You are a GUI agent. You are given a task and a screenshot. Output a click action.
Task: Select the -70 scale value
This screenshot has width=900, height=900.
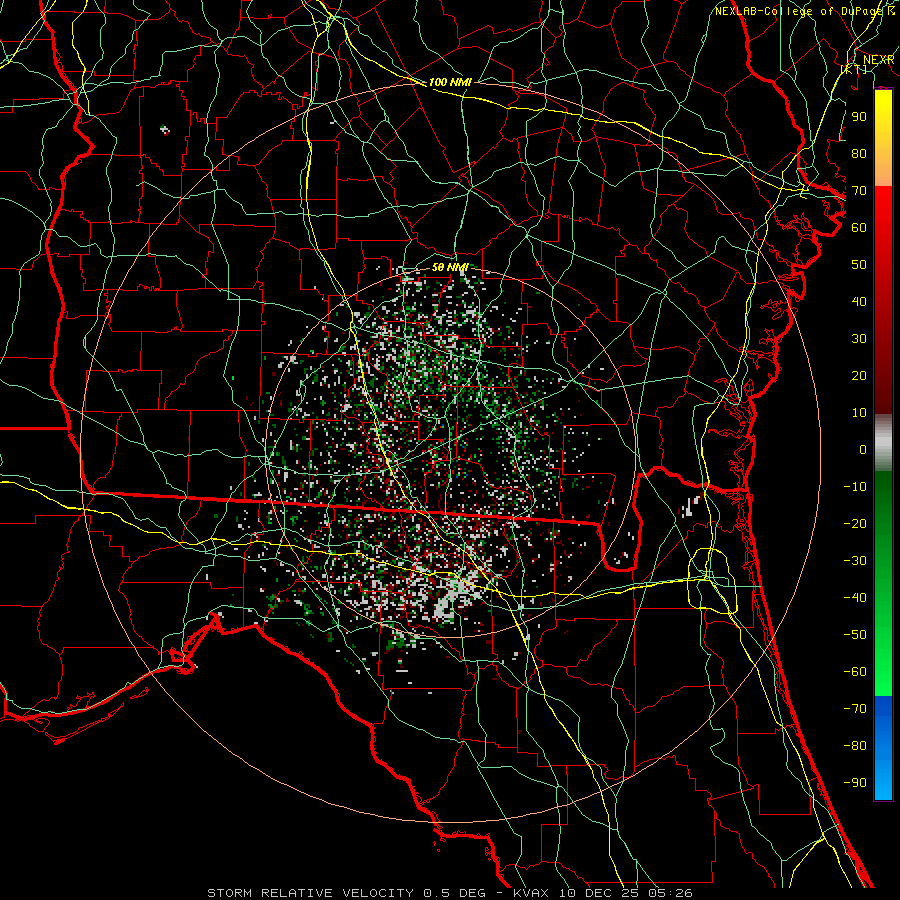pyautogui.click(x=855, y=709)
